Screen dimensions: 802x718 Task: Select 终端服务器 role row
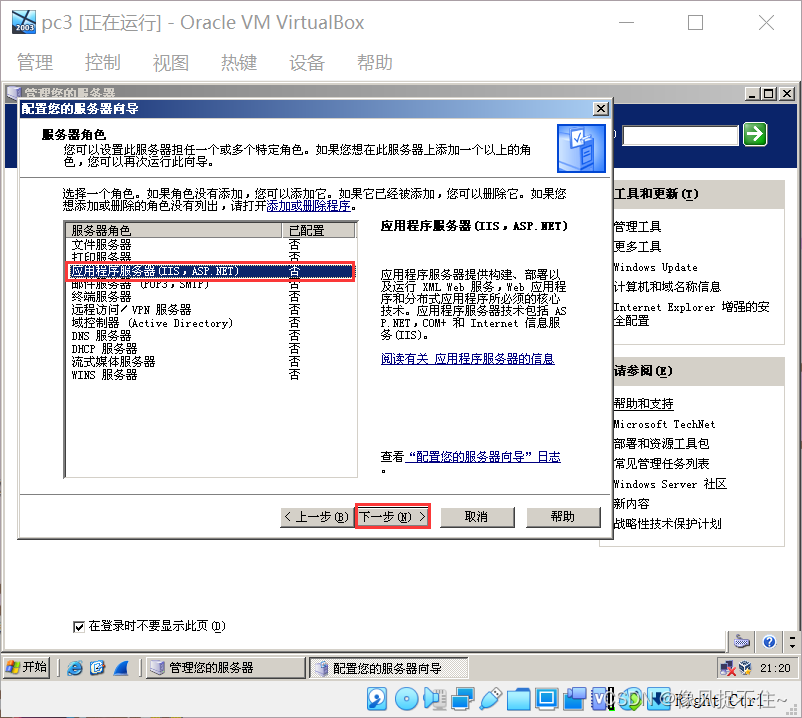[x=211, y=297]
